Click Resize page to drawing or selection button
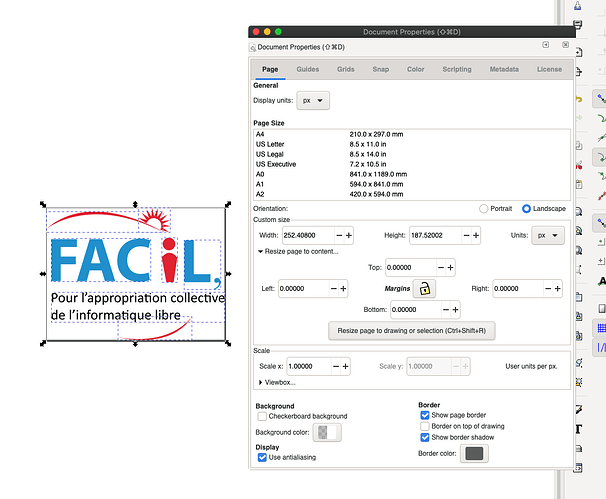 click(411, 330)
